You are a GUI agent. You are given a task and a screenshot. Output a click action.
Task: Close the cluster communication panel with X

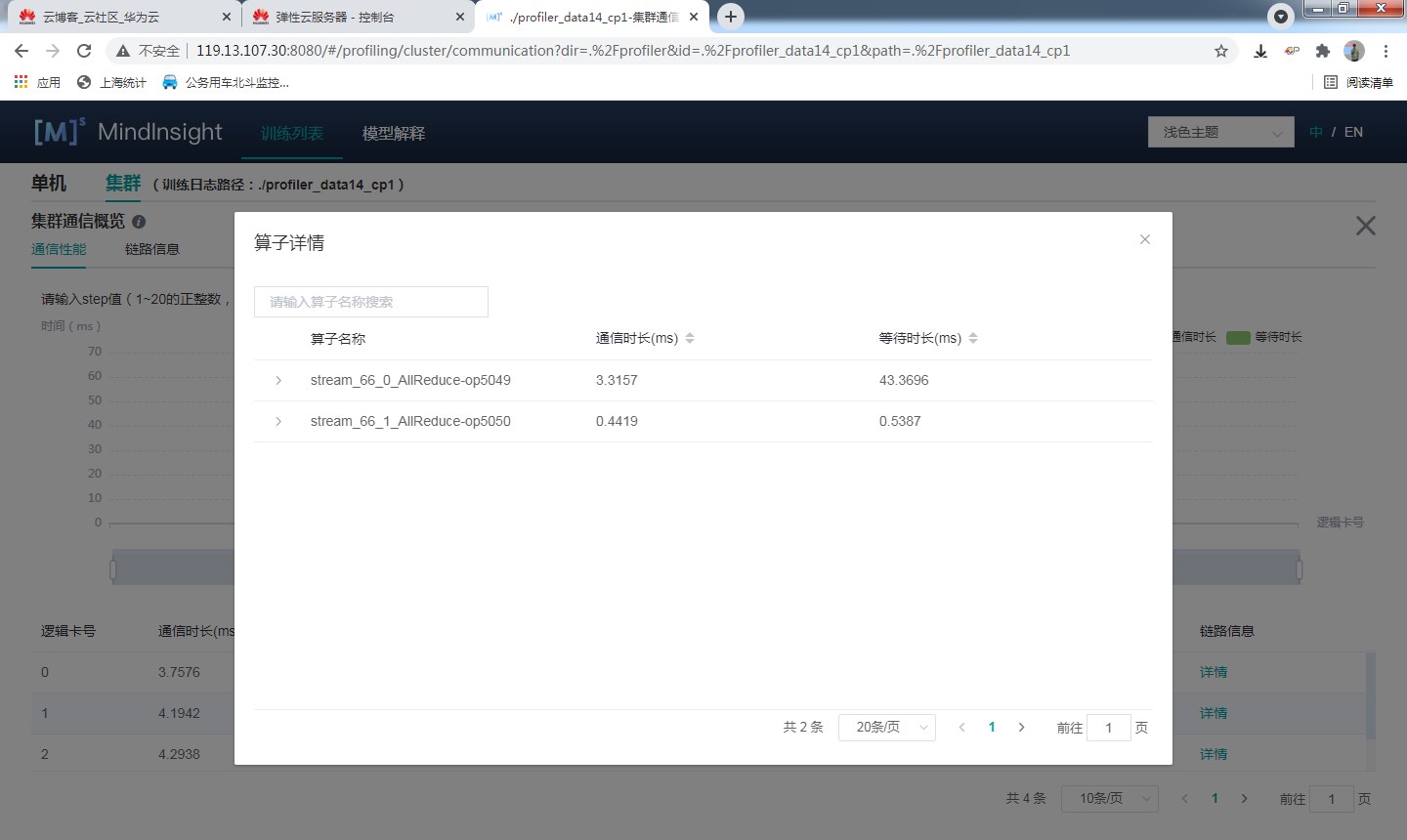coord(1366,226)
